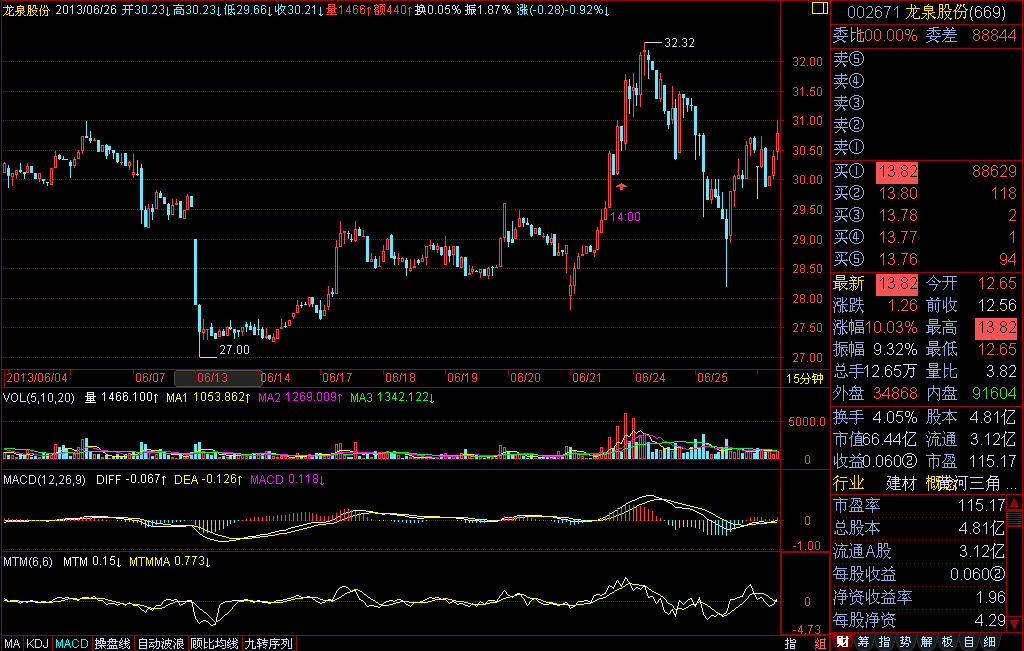The width and height of the screenshot is (1024, 651).
Task: Click the highlighted 06/13 date slider handle
Action: tap(215, 378)
